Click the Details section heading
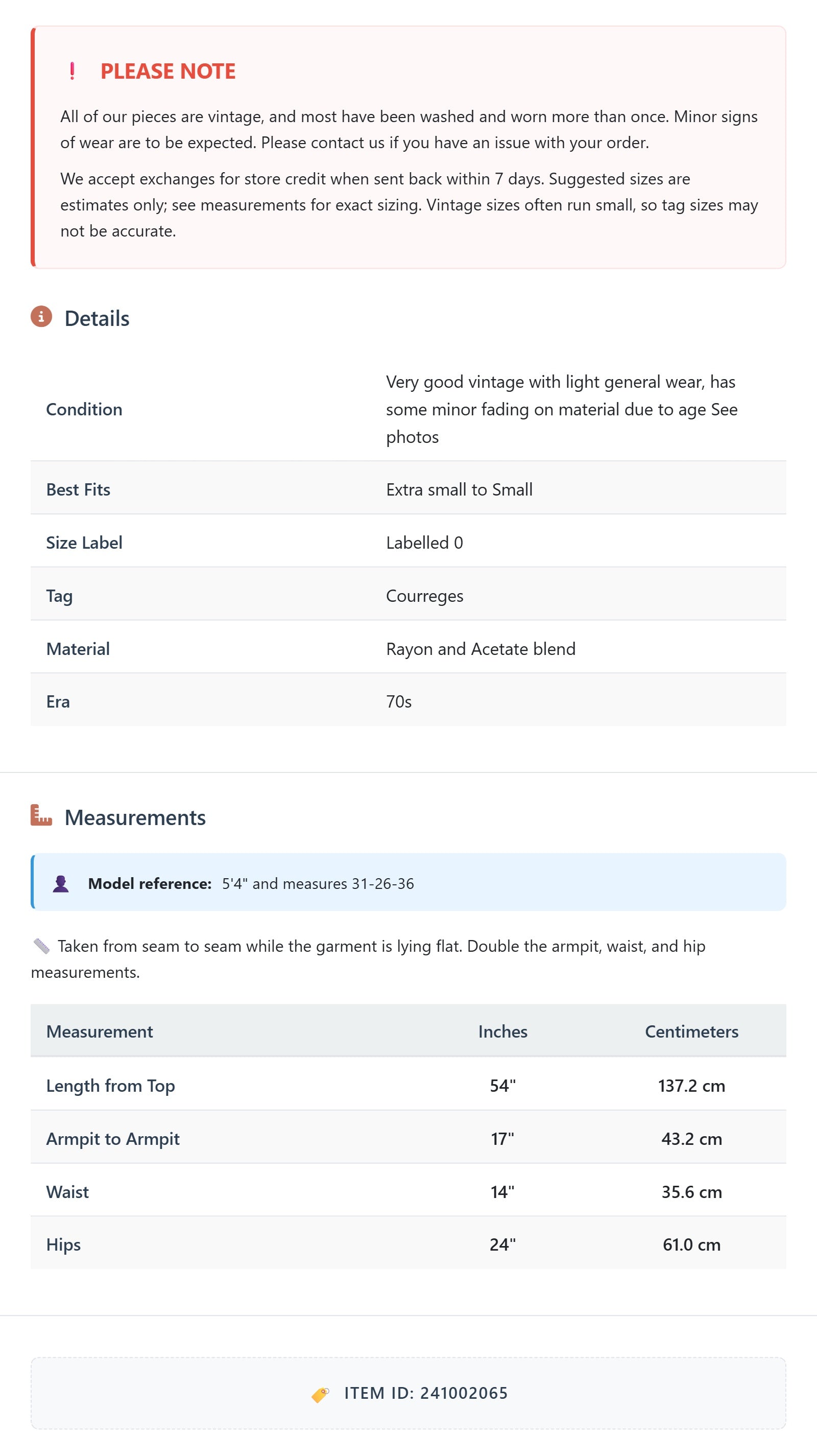The height and width of the screenshot is (1456, 817). 97,318
